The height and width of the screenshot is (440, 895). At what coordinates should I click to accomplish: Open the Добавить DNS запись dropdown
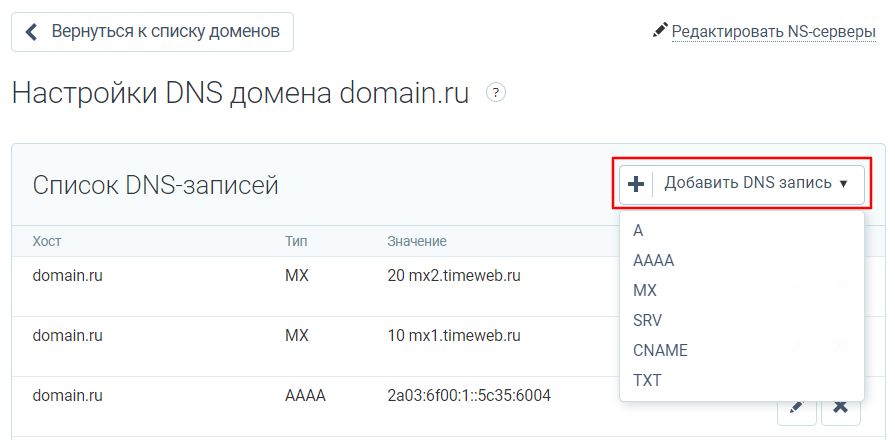742,185
